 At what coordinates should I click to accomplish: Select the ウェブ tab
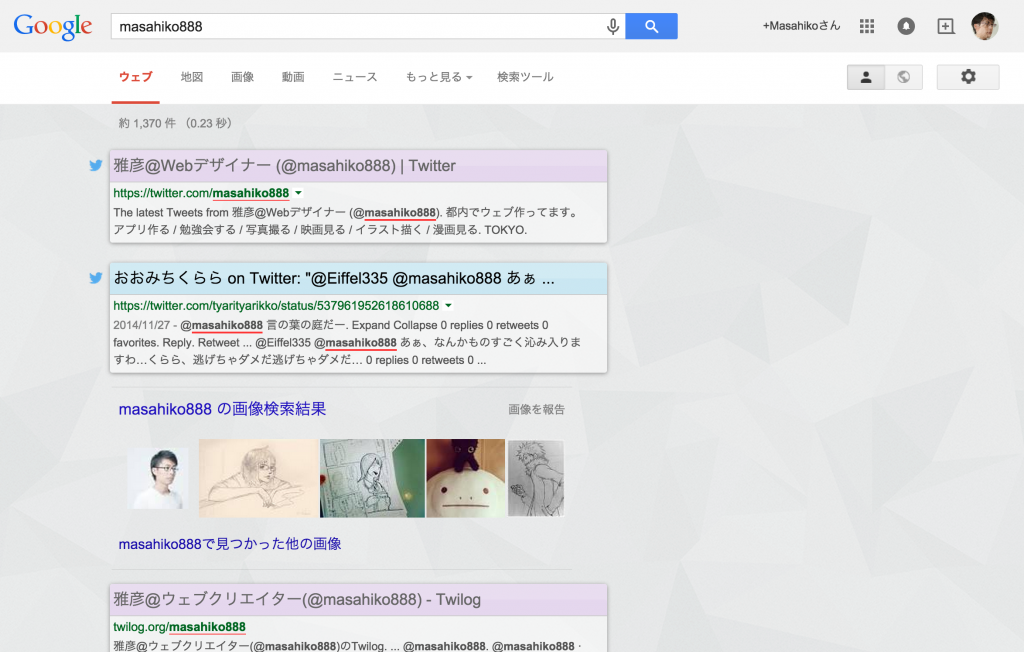tap(135, 77)
